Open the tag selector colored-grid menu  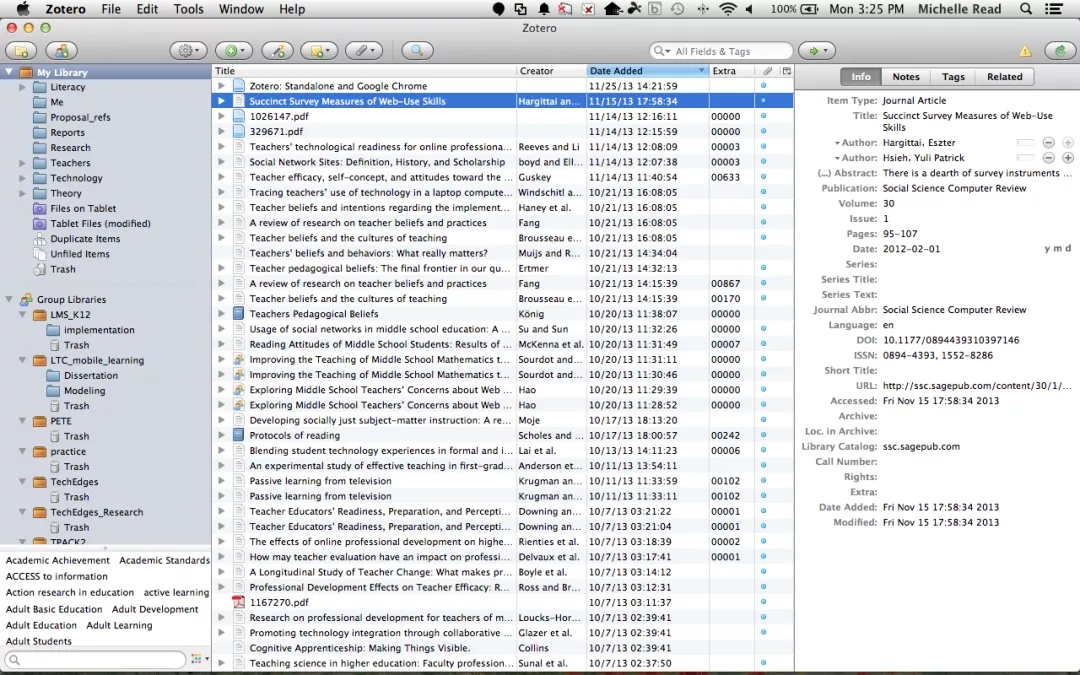[199, 659]
